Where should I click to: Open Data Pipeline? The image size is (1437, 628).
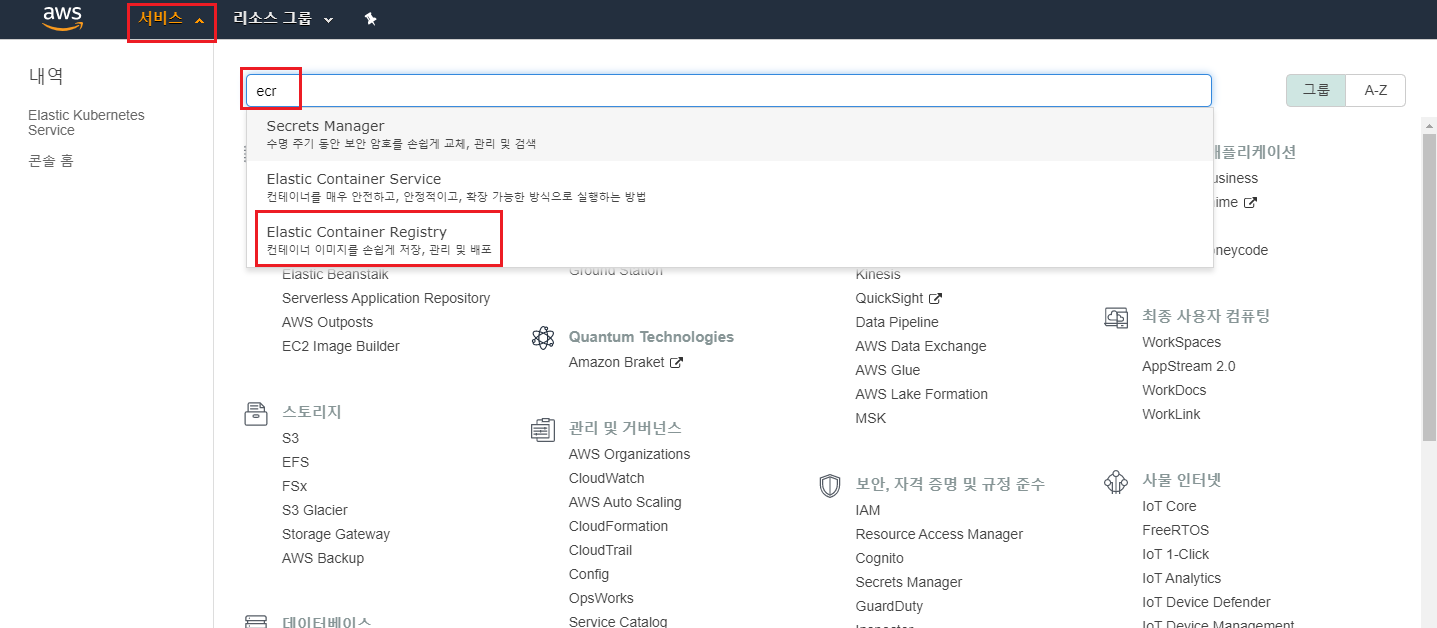point(897,322)
